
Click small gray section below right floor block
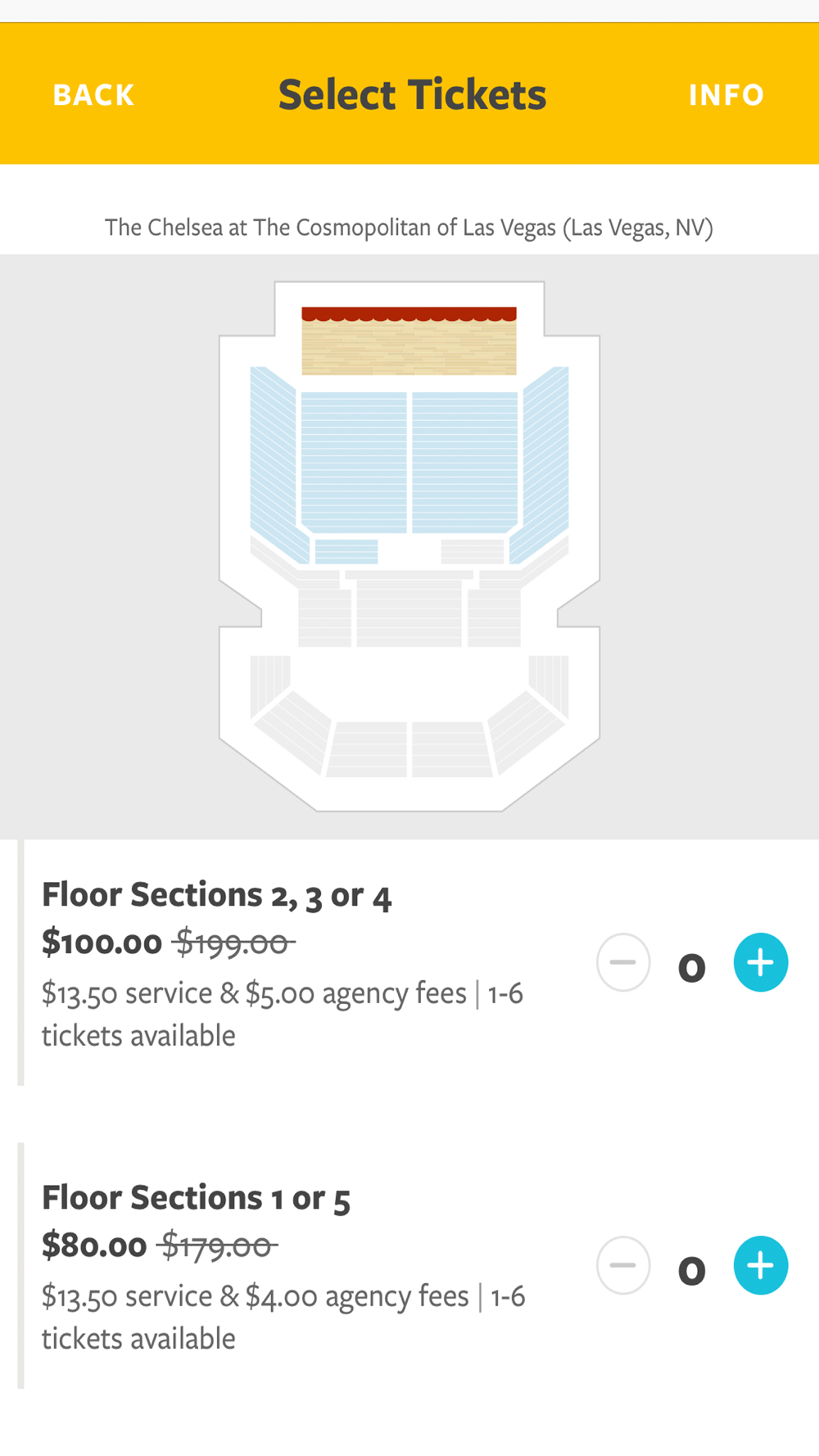click(x=473, y=551)
